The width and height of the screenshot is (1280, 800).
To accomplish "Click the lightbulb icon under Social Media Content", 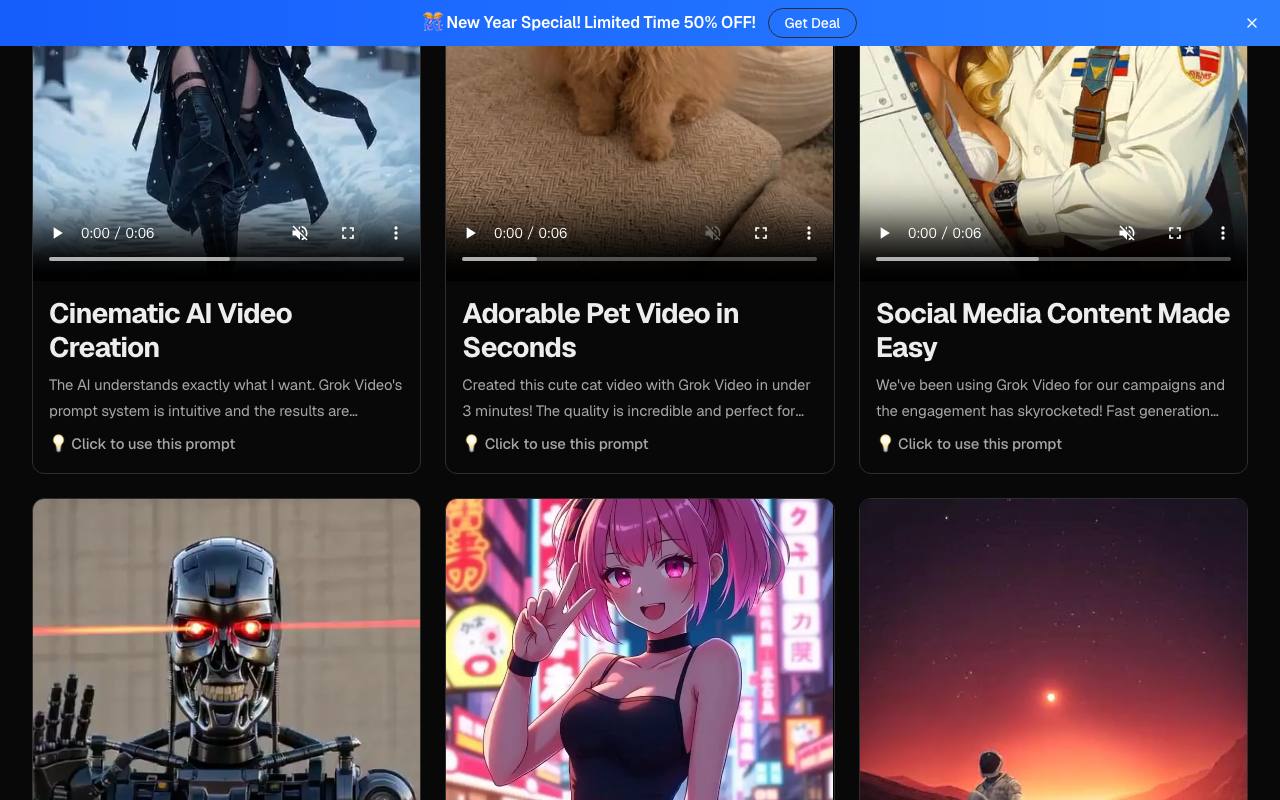I will pyautogui.click(x=885, y=444).
